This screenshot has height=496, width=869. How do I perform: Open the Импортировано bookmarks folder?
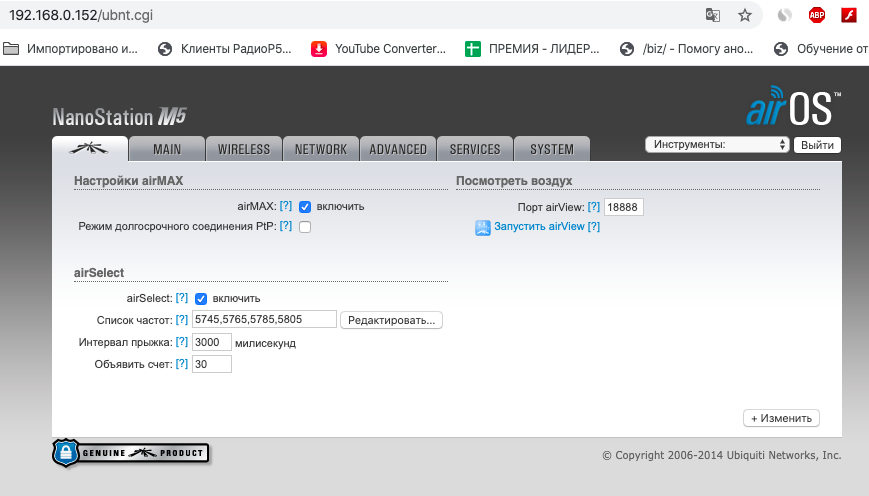click(x=70, y=49)
